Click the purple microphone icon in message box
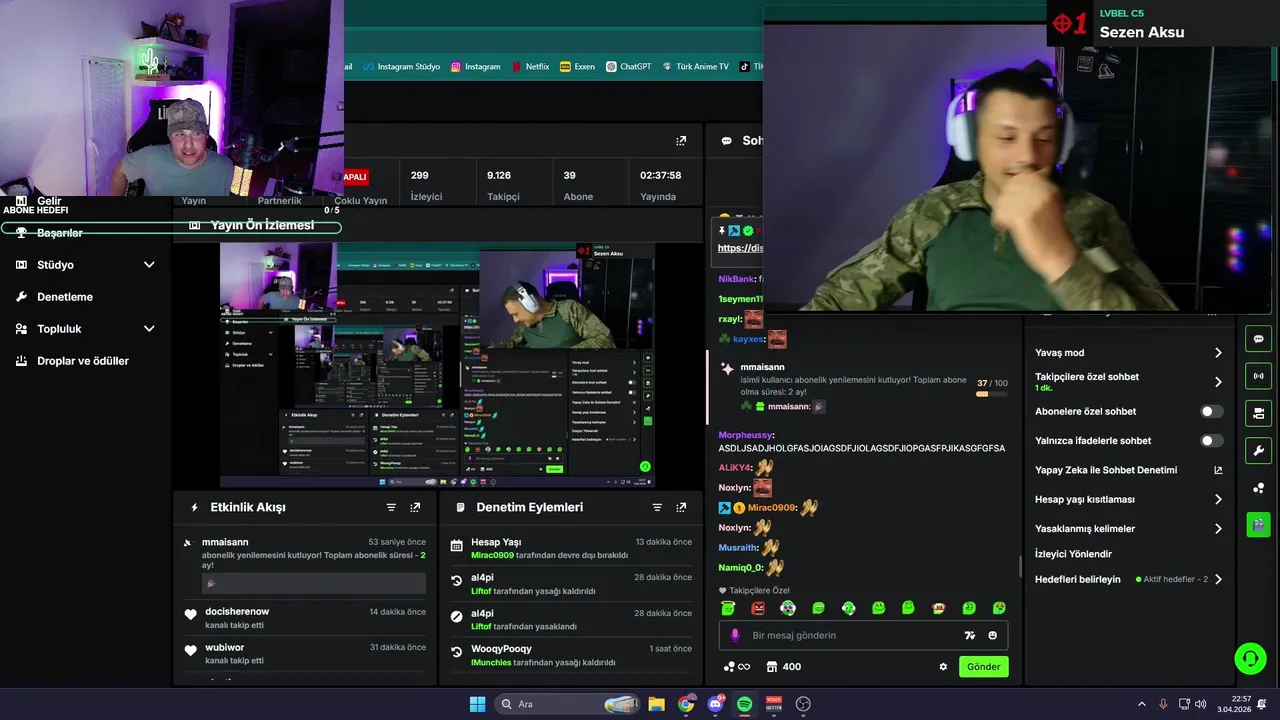 735,635
